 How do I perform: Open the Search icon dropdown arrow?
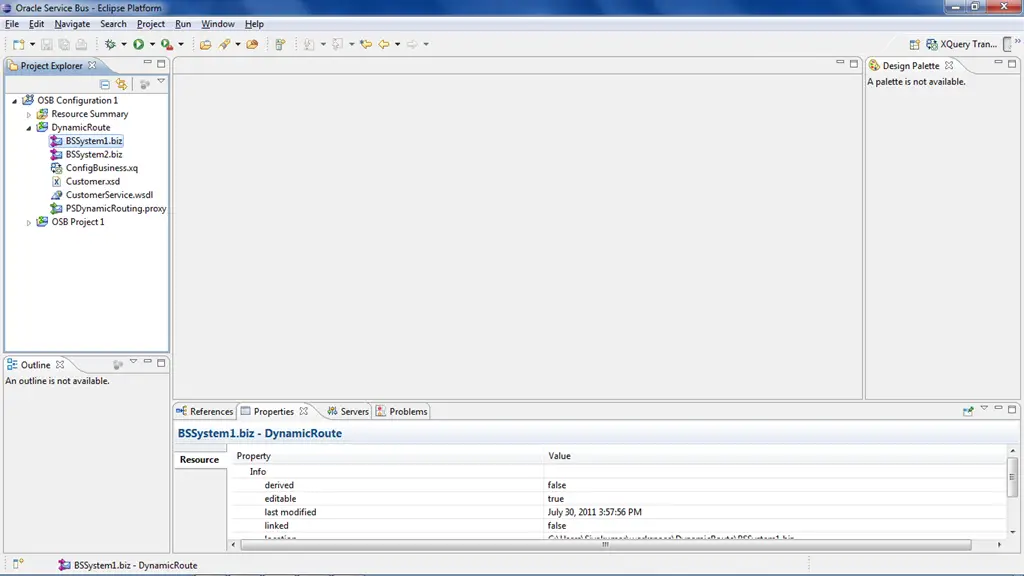click(238, 44)
